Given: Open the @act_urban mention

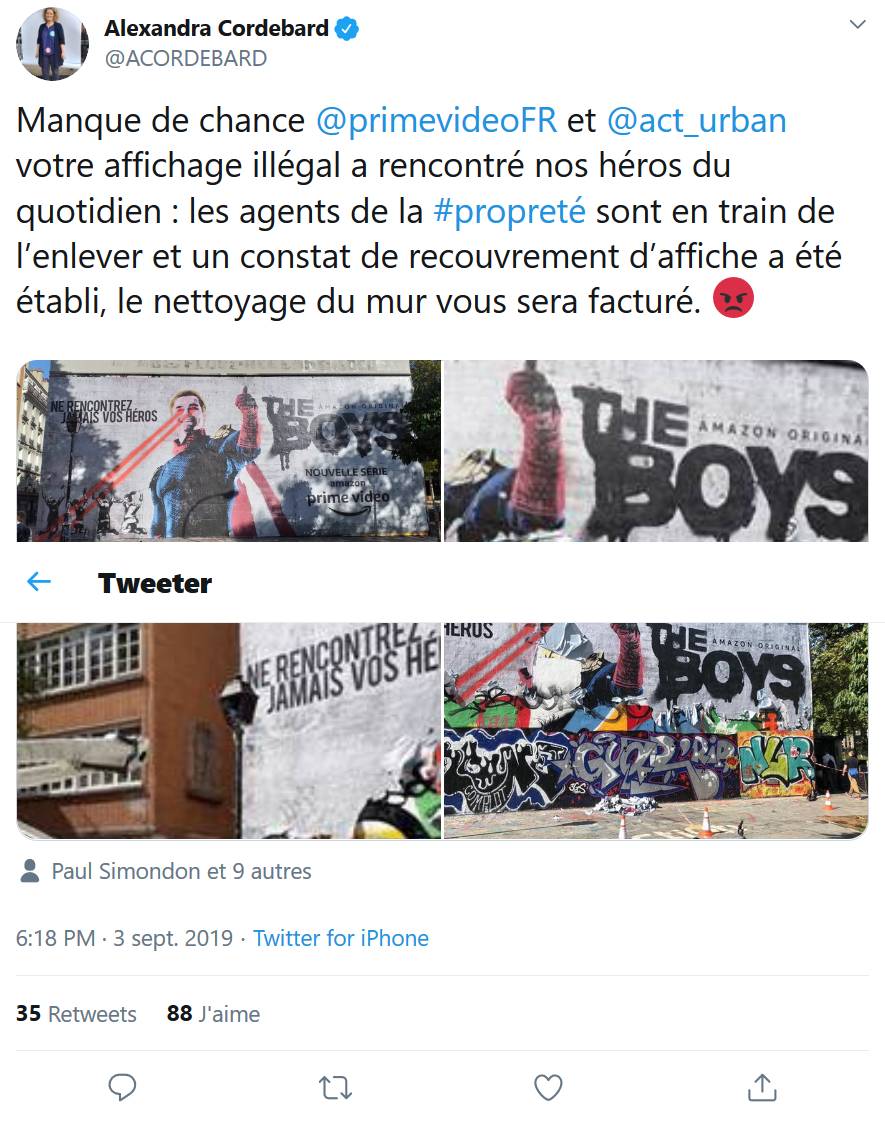Looking at the screenshot, I should [x=696, y=120].
